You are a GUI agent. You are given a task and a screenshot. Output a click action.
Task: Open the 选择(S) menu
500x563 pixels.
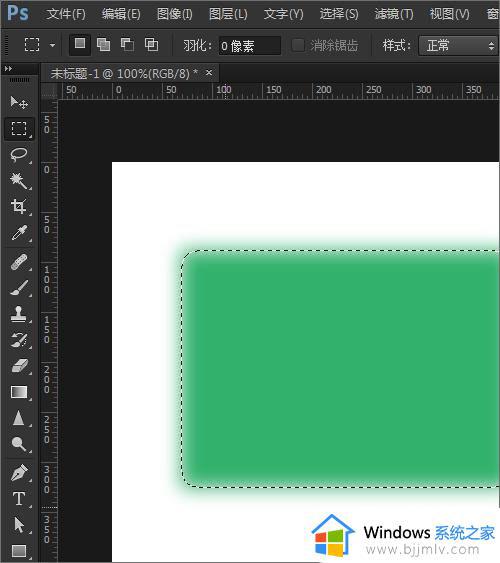point(339,14)
